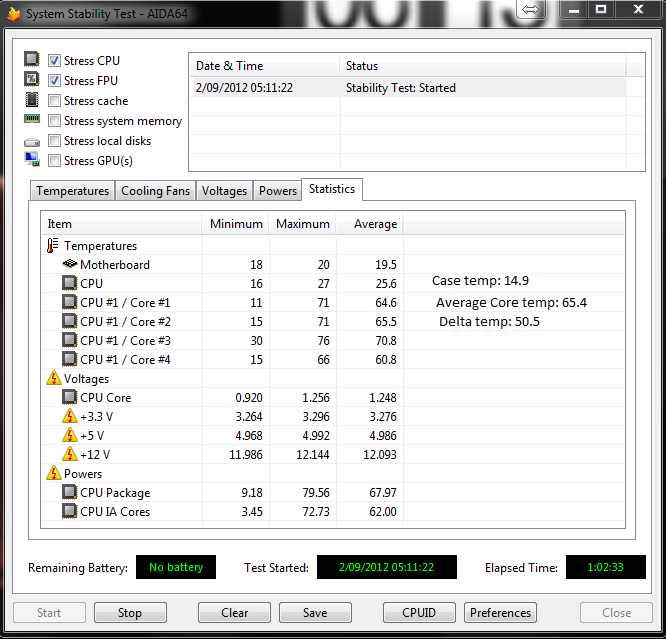Switch to the Temperatures tab

(x=72, y=191)
